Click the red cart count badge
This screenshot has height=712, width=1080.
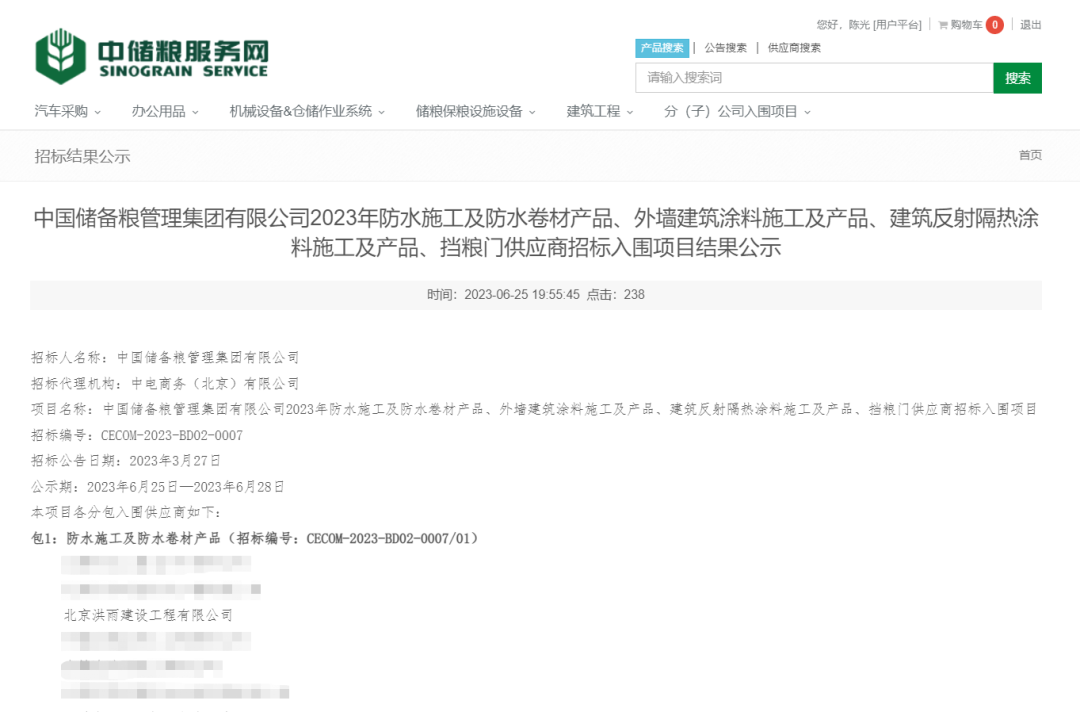pos(995,25)
